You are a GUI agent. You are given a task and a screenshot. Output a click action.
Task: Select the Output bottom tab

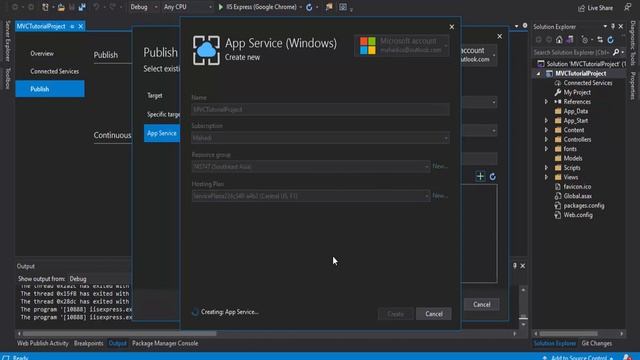tap(118, 343)
